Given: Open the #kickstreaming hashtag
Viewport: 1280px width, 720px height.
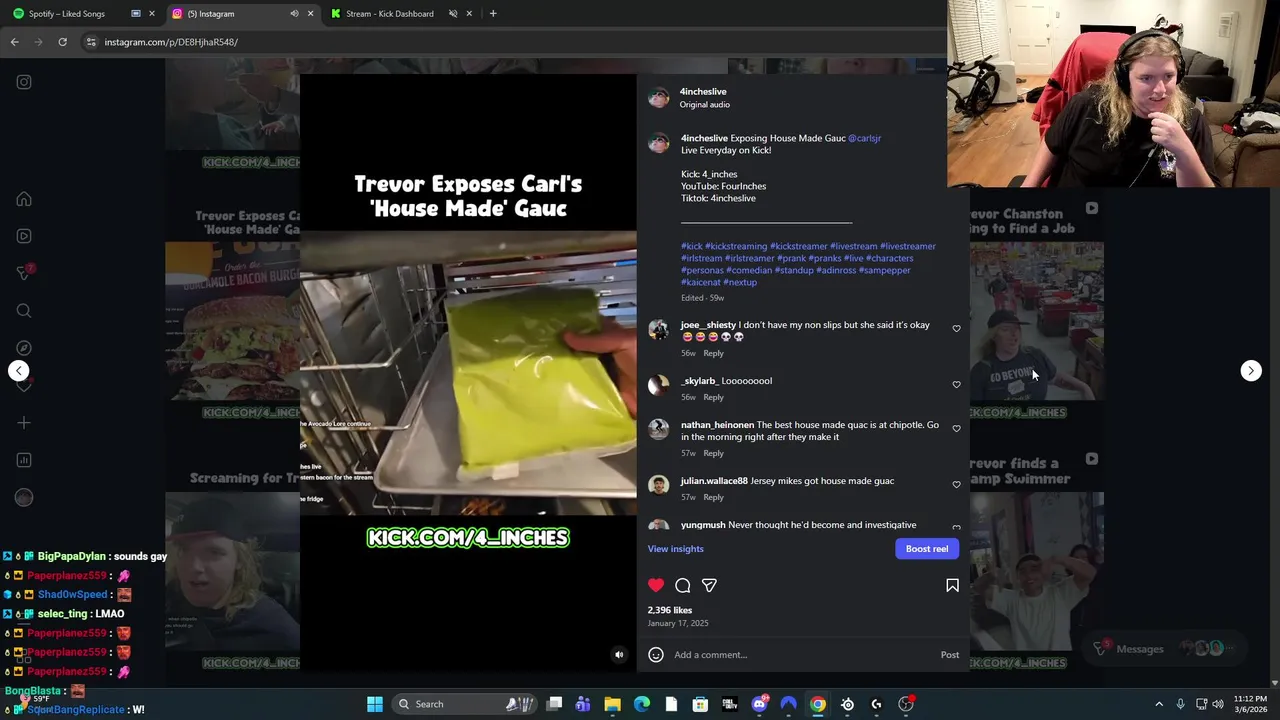Looking at the screenshot, I should tap(736, 246).
